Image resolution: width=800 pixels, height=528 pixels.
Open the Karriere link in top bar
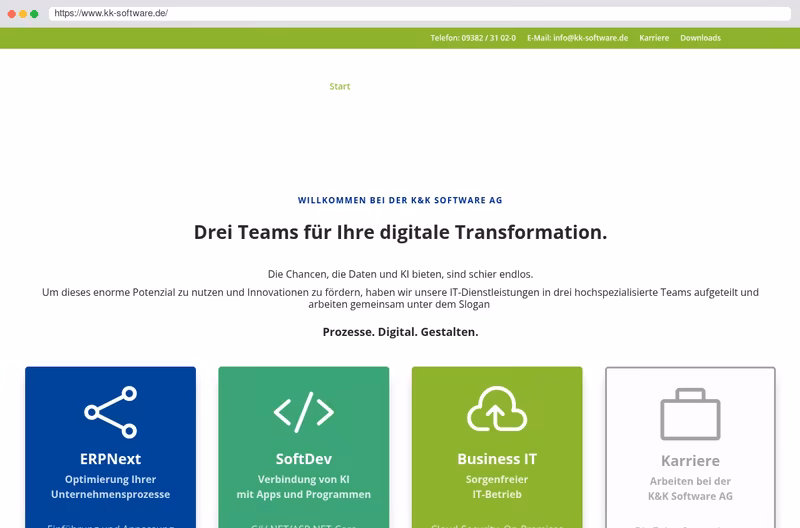tap(654, 38)
